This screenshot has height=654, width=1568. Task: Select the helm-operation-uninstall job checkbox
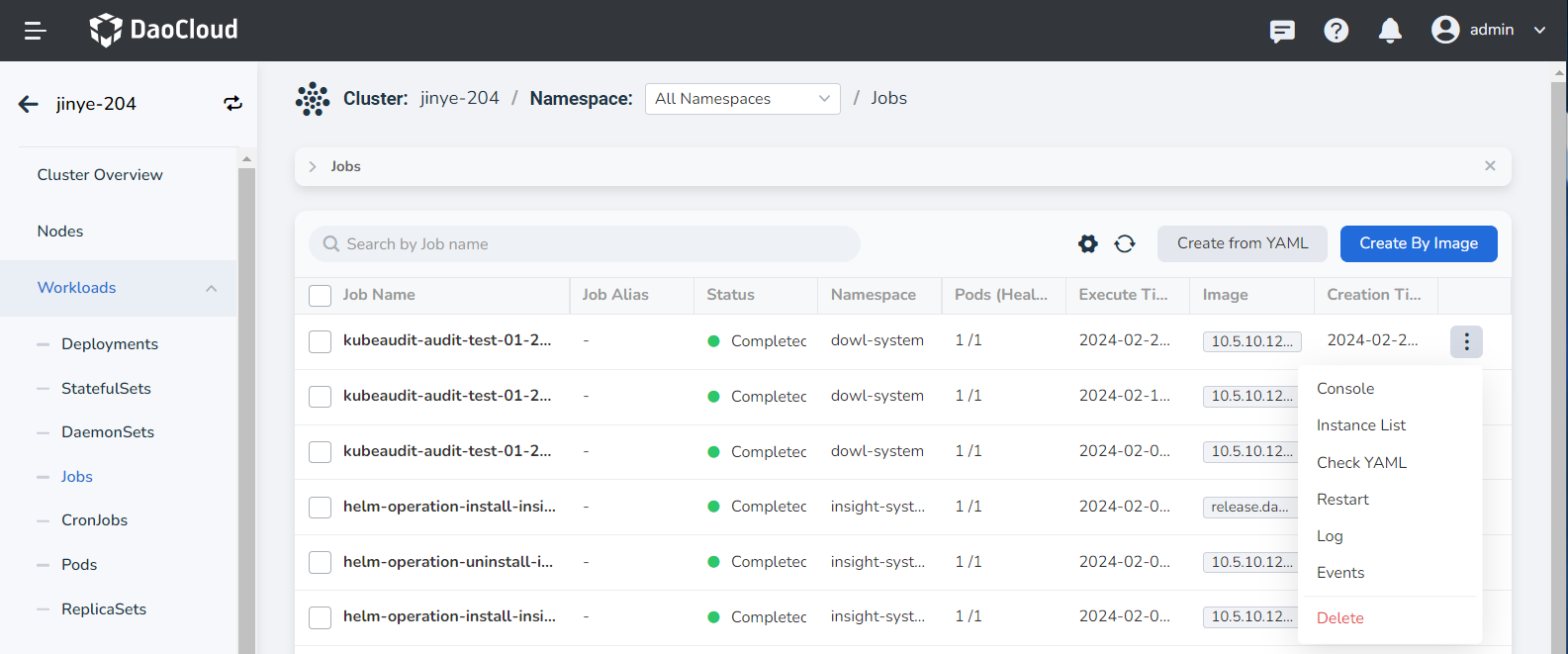[320, 562]
